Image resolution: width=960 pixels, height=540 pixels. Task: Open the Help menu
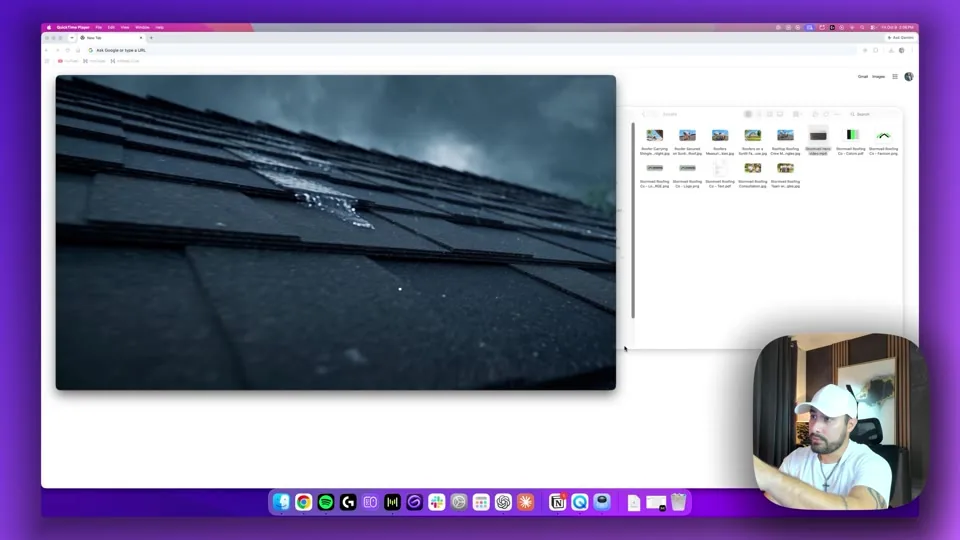(159, 27)
